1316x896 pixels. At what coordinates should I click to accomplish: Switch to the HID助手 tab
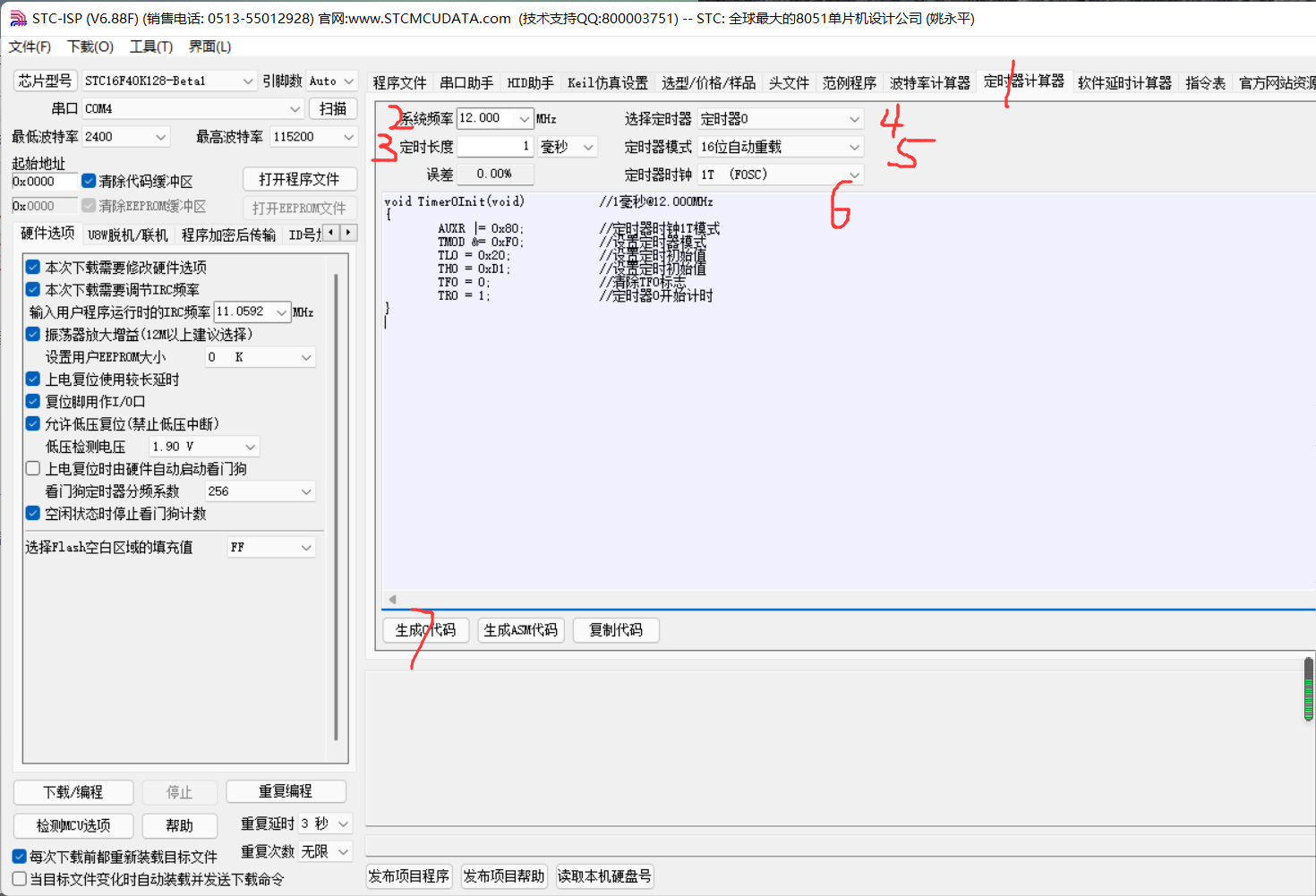point(530,83)
